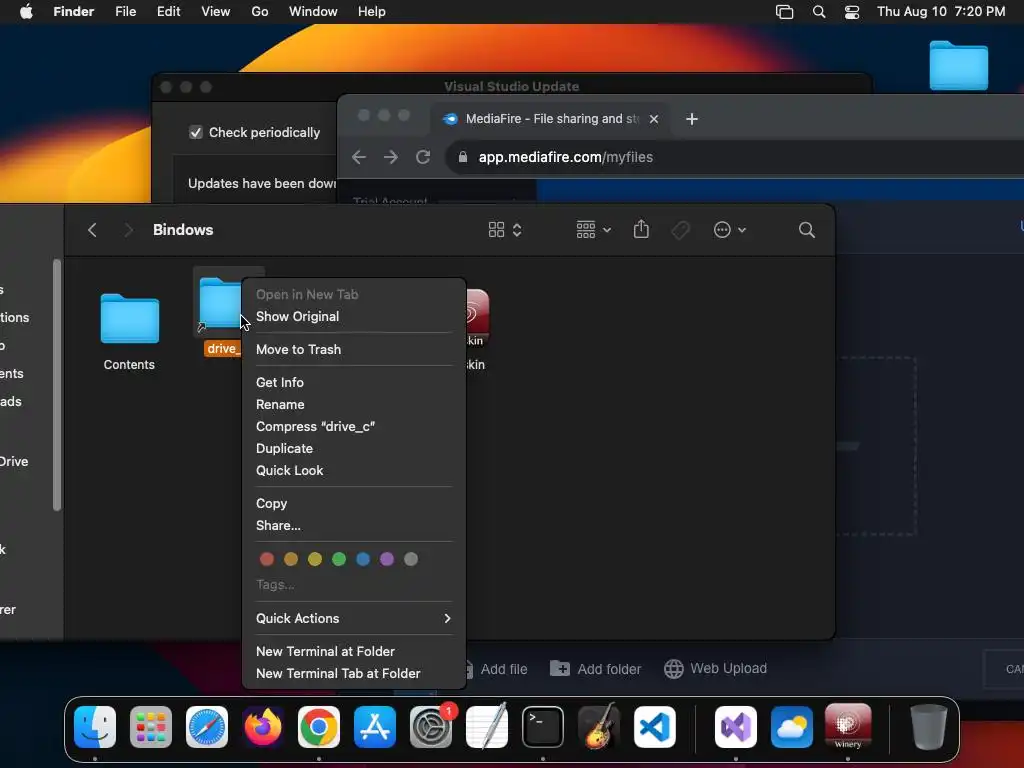Click the MediaFire tab title

point(552,119)
